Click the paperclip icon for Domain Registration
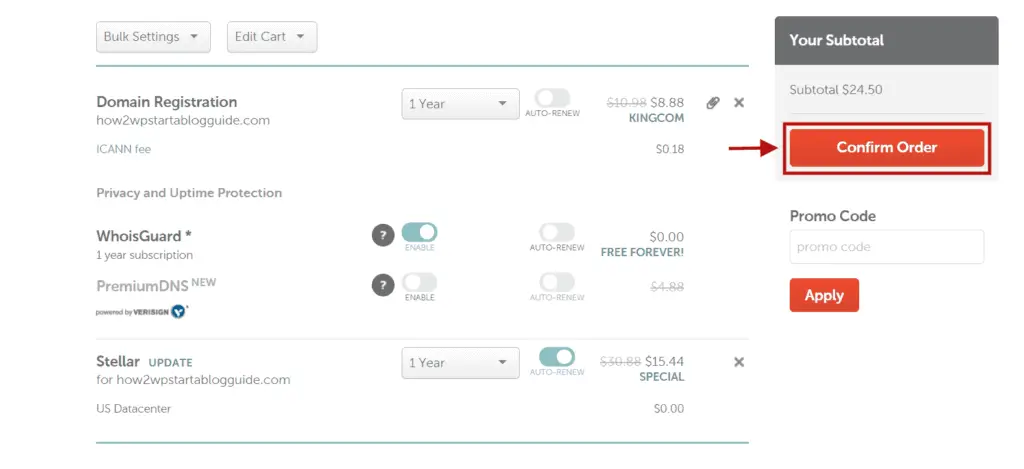Image resolution: width=1024 pixels, height=469 pixels. pos(713,103)
